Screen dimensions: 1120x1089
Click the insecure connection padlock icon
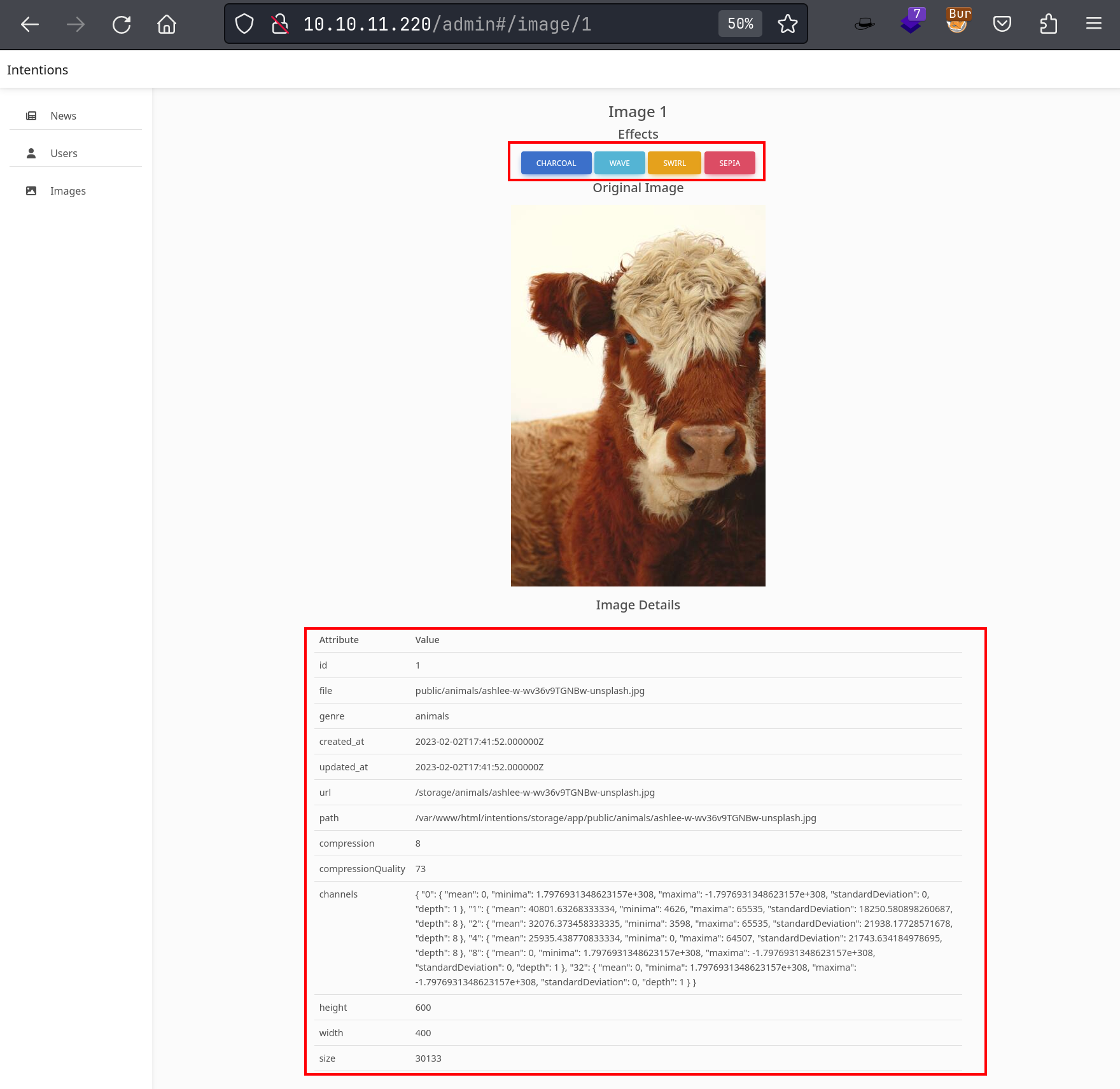point(280,24)
